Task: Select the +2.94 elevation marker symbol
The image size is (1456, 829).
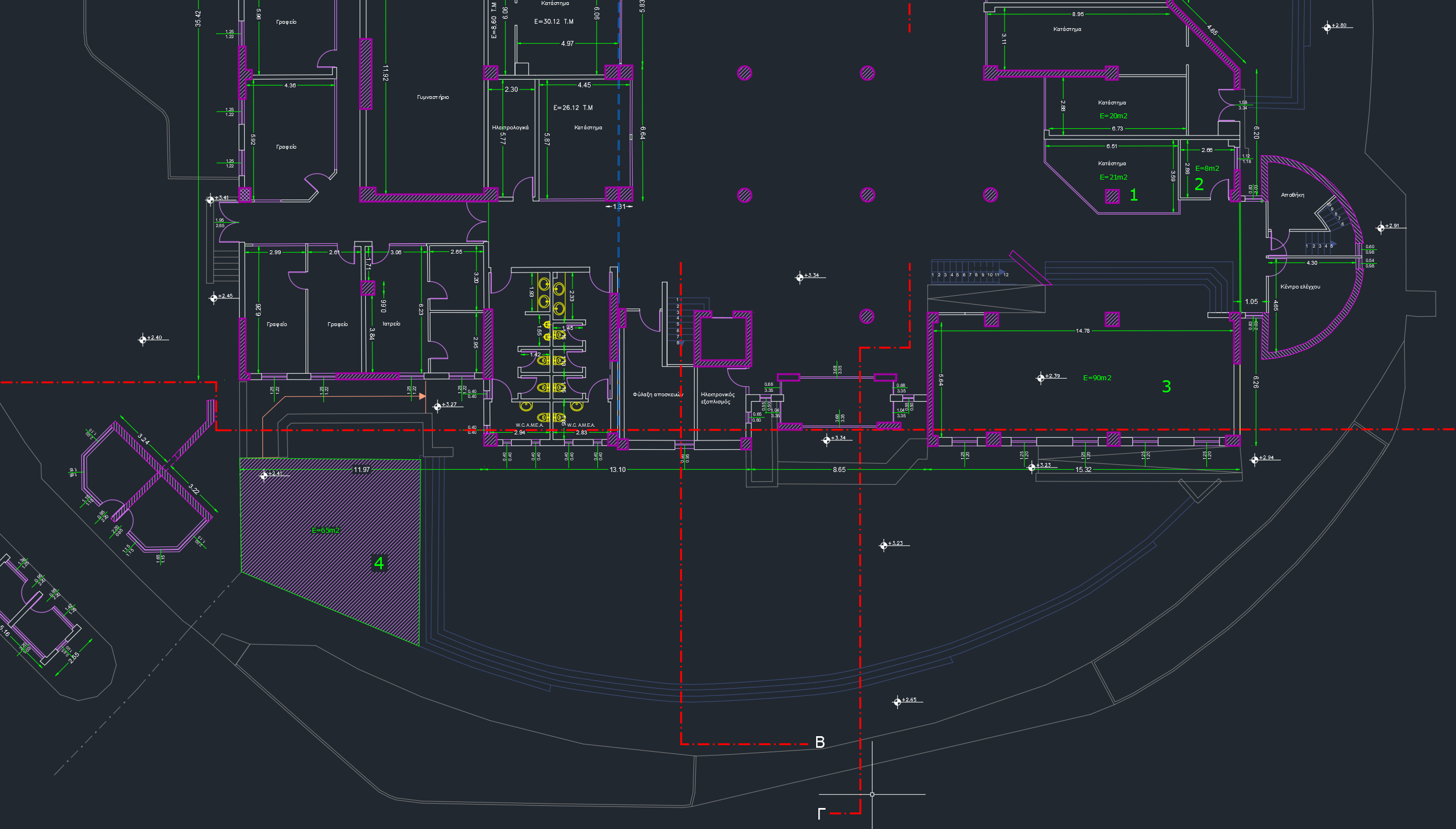Action: click(1254, 460)
